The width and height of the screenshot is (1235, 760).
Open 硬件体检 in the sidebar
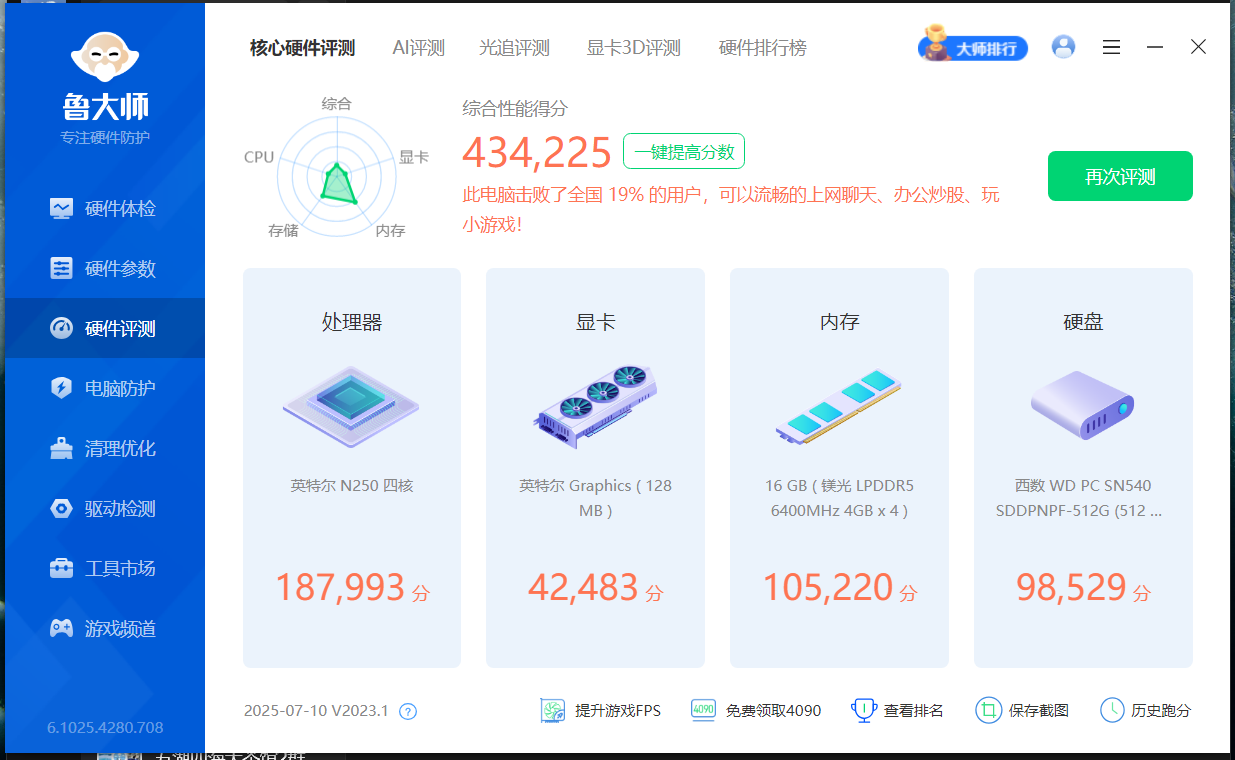tap(104, 208)
